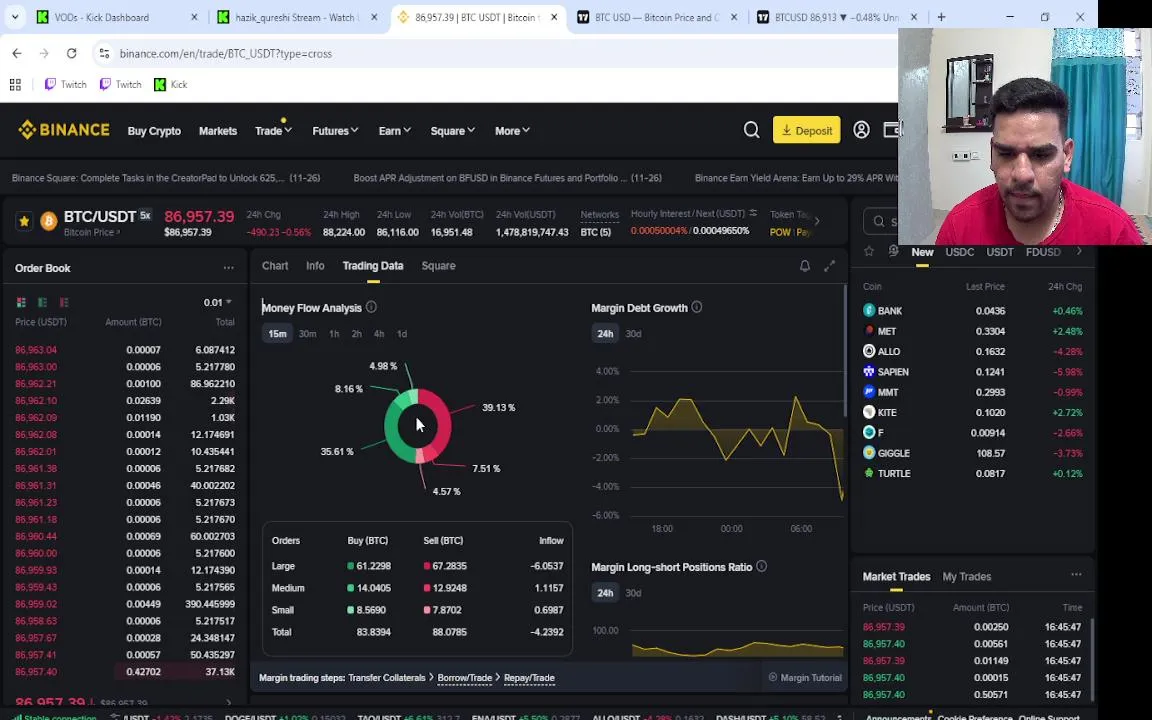1152x720 pixels.
Task: Select 15m money flow interval
Action: 277,334
